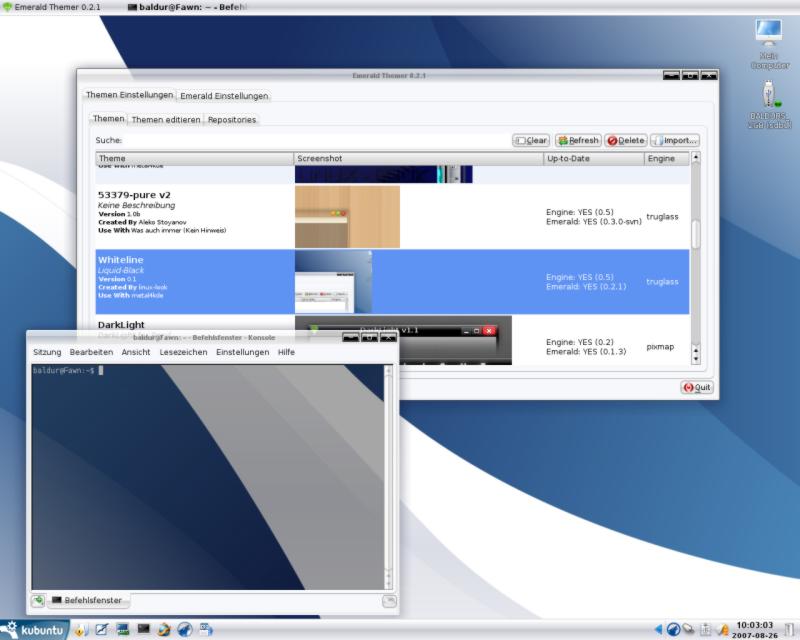Click the panel hide handle at the right edge
This screenshot has height=640, width=800.
(x=789, y=630)
